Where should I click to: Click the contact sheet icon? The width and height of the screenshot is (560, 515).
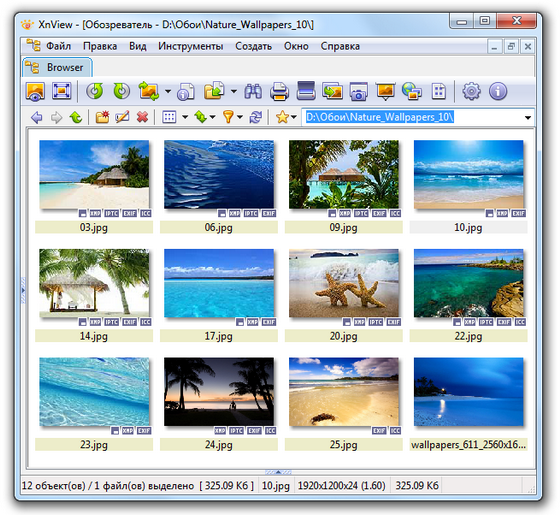click(439, 91)
